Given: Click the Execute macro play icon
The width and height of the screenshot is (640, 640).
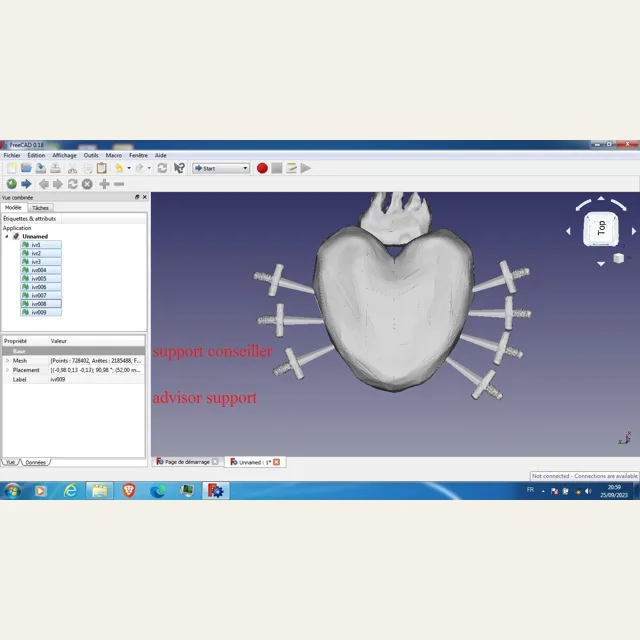Looking at the screenshot, I should (x=305, y=168).
